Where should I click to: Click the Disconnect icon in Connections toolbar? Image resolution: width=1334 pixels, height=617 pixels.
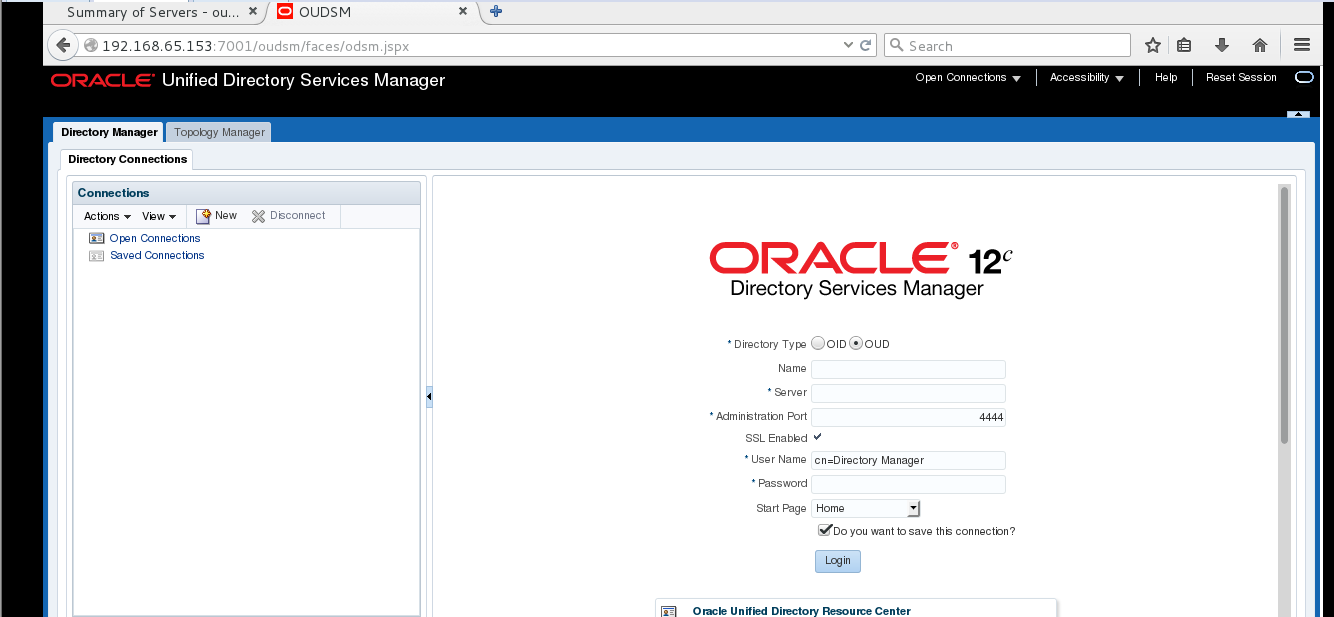click(x=258, y=215)
